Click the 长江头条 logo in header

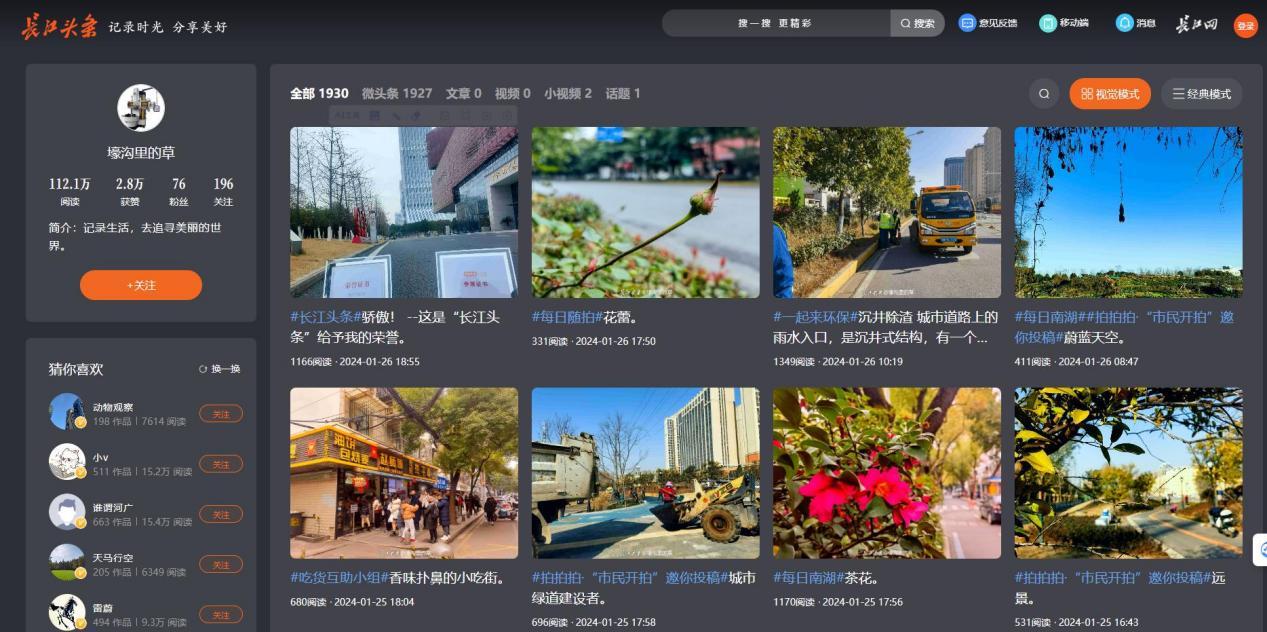tap(60, 26)
